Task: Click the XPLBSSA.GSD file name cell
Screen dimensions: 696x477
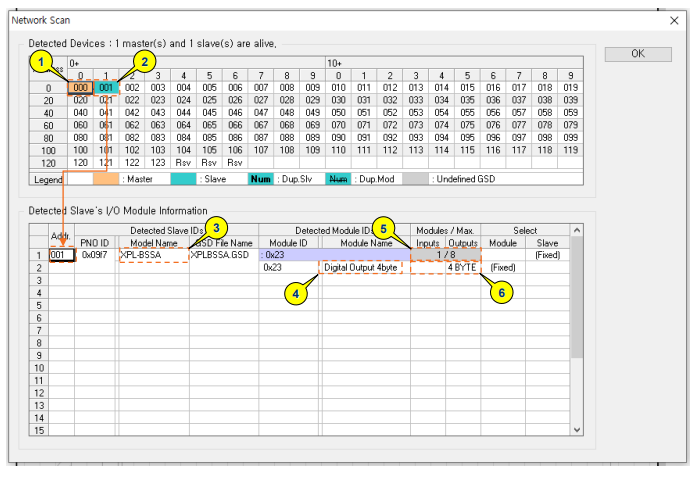Action: click(x=223, y=255)
